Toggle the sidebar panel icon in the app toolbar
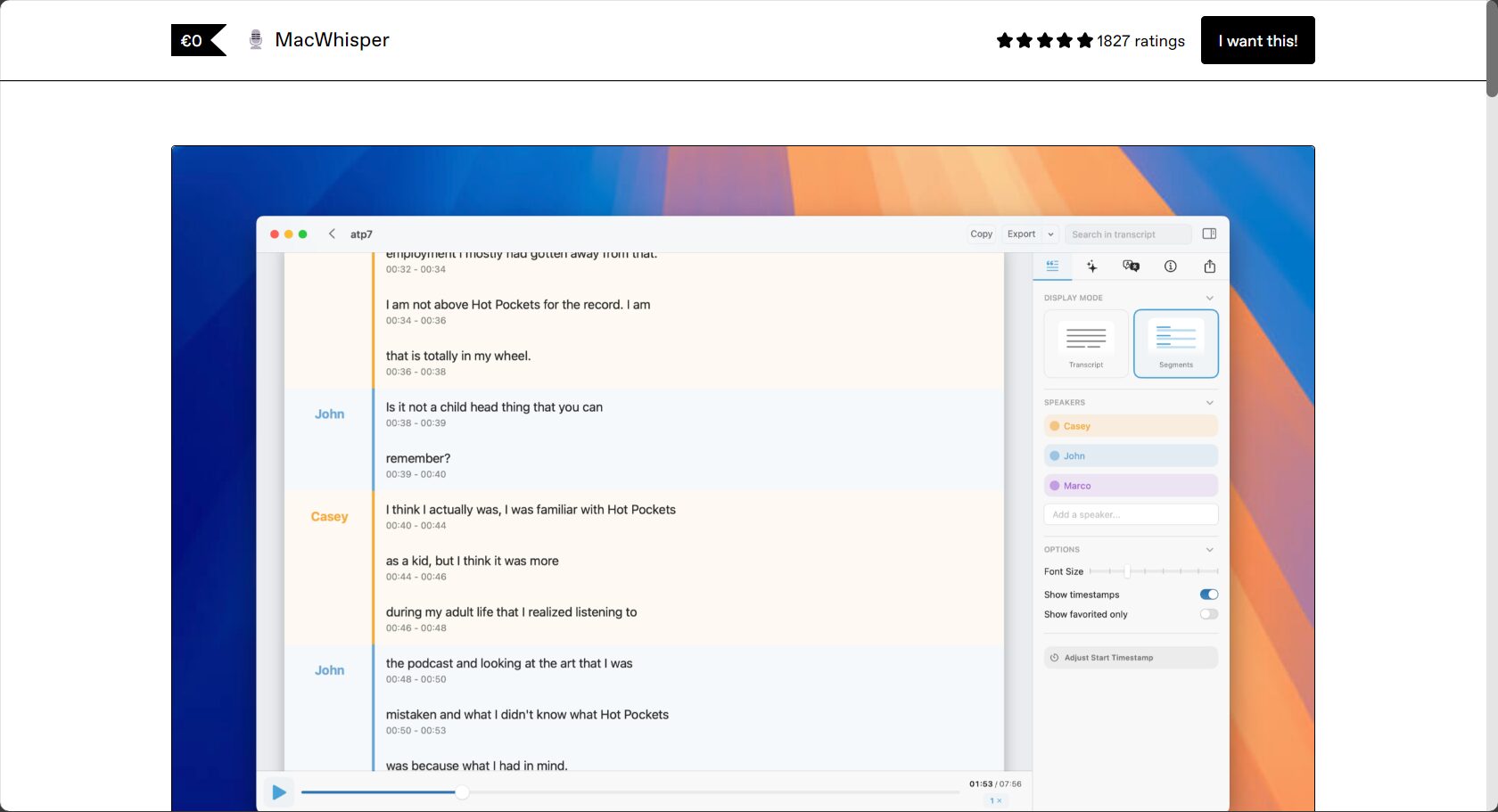Screen dimensions: 1498x812 (1209, 234)
